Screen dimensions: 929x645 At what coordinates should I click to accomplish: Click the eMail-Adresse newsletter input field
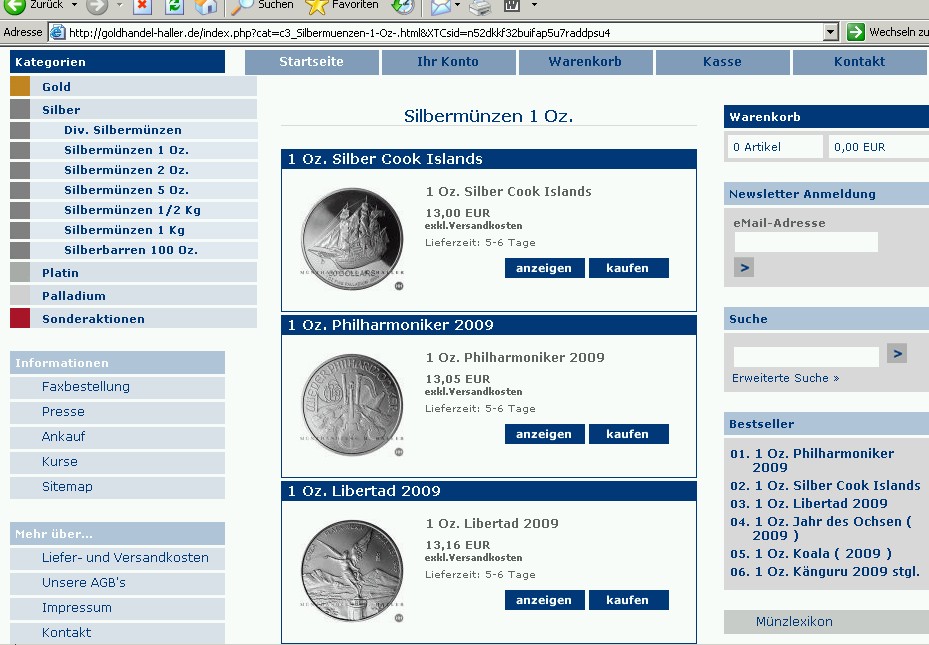pyautogui.click(x=805, y=242)
